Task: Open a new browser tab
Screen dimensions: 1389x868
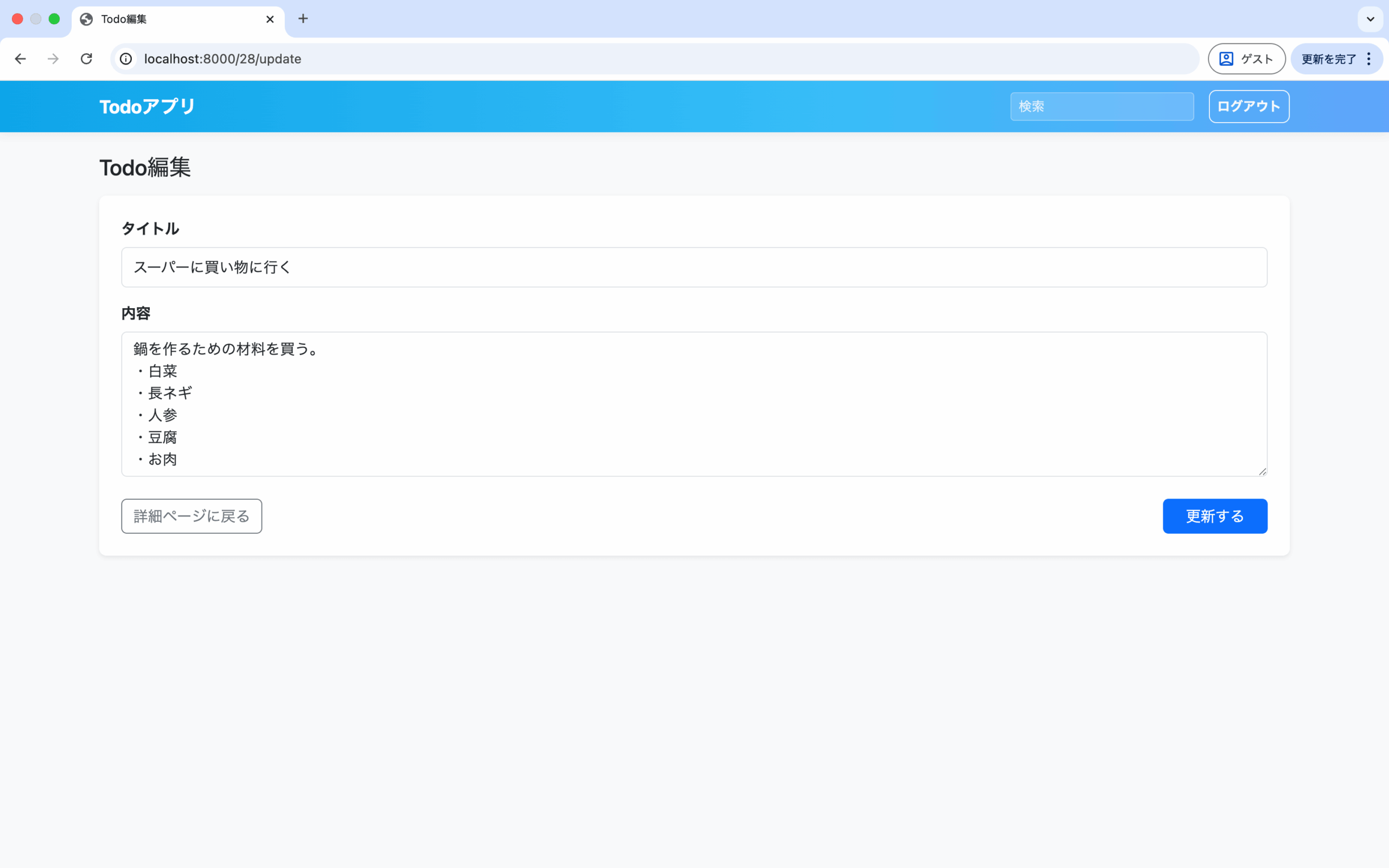Action: click(x=303, y=19)
